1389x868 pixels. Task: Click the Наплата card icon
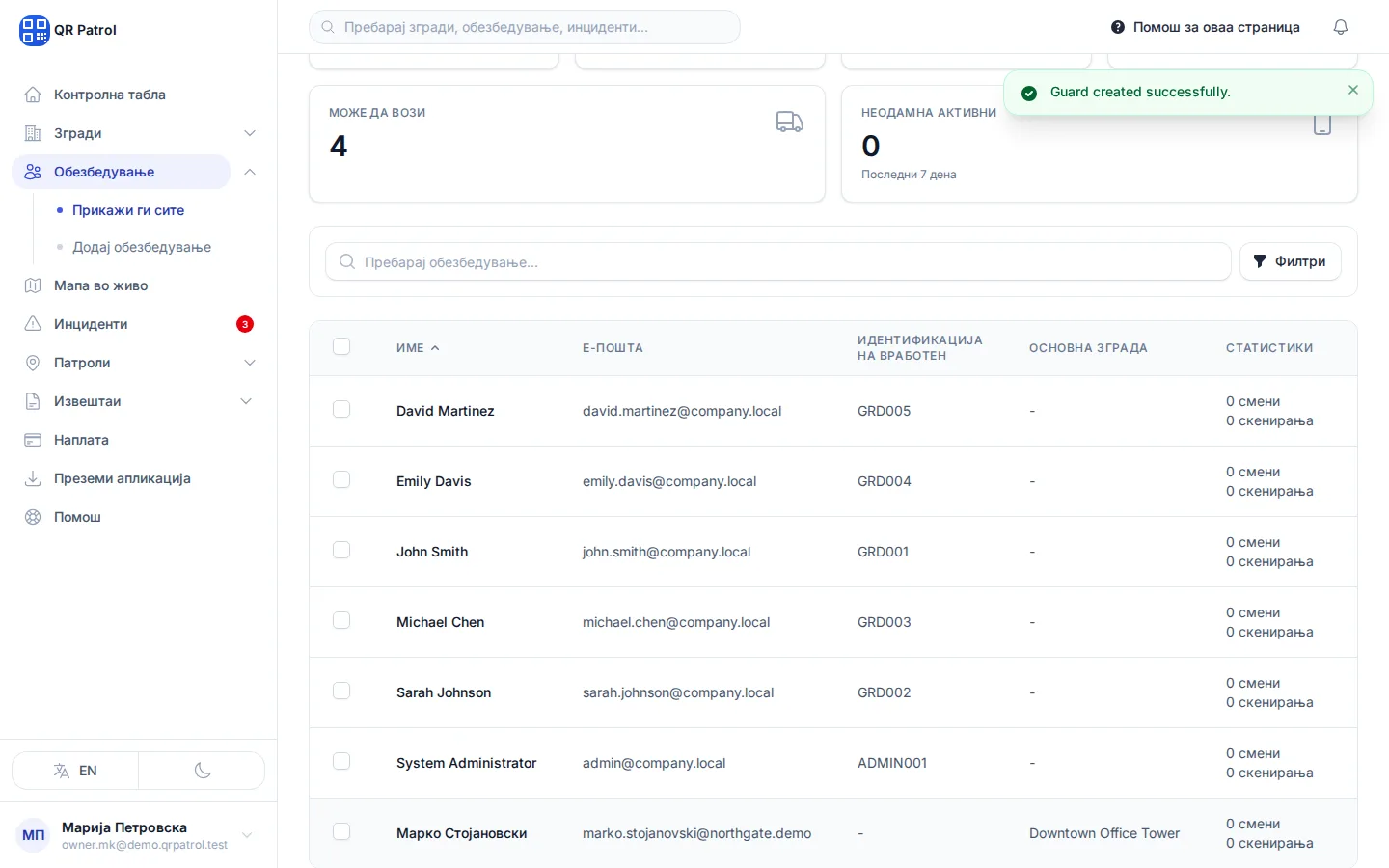[33, 440]
